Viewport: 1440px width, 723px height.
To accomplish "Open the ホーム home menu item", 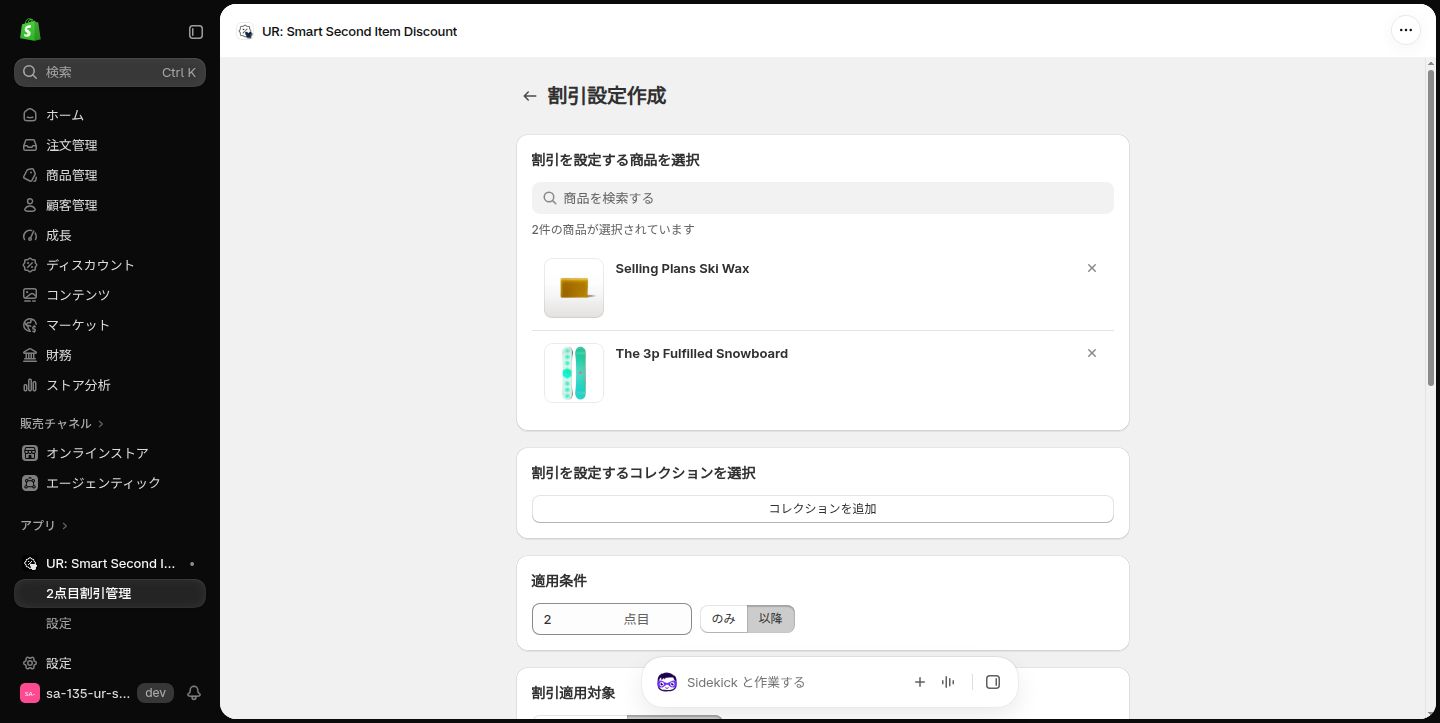I will 110,115.
